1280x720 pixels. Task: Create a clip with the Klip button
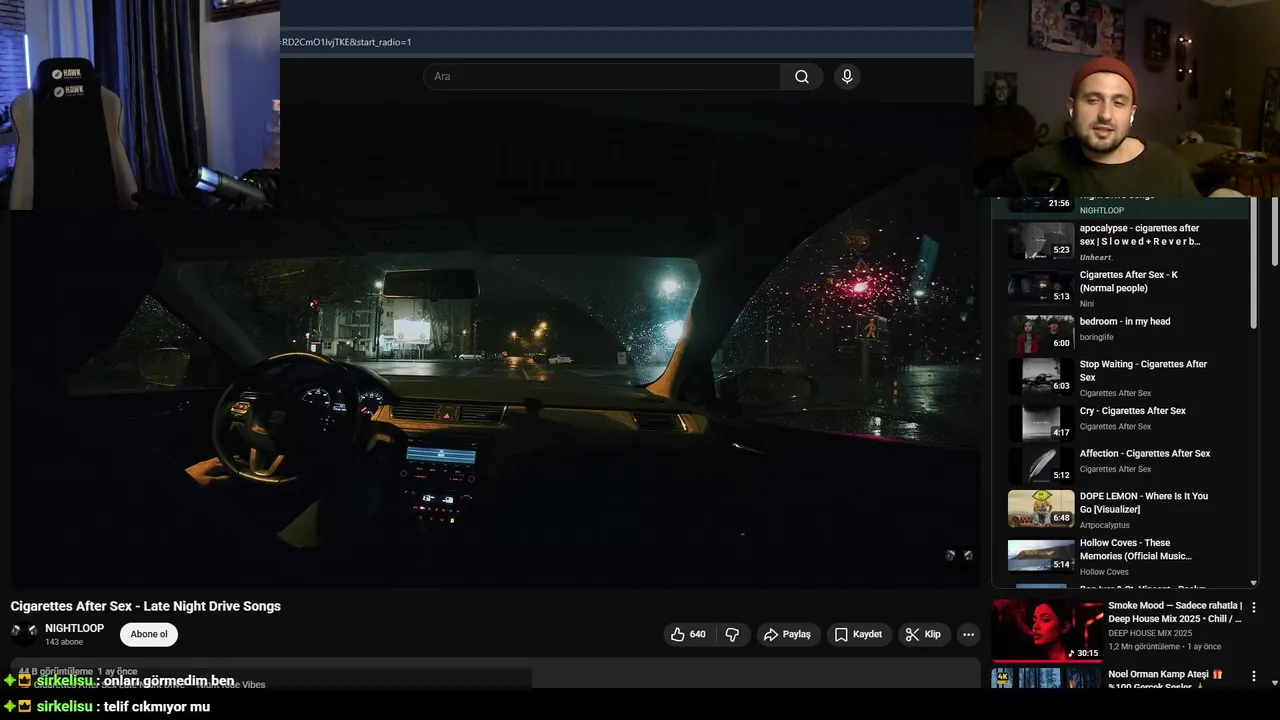(923, 634)
